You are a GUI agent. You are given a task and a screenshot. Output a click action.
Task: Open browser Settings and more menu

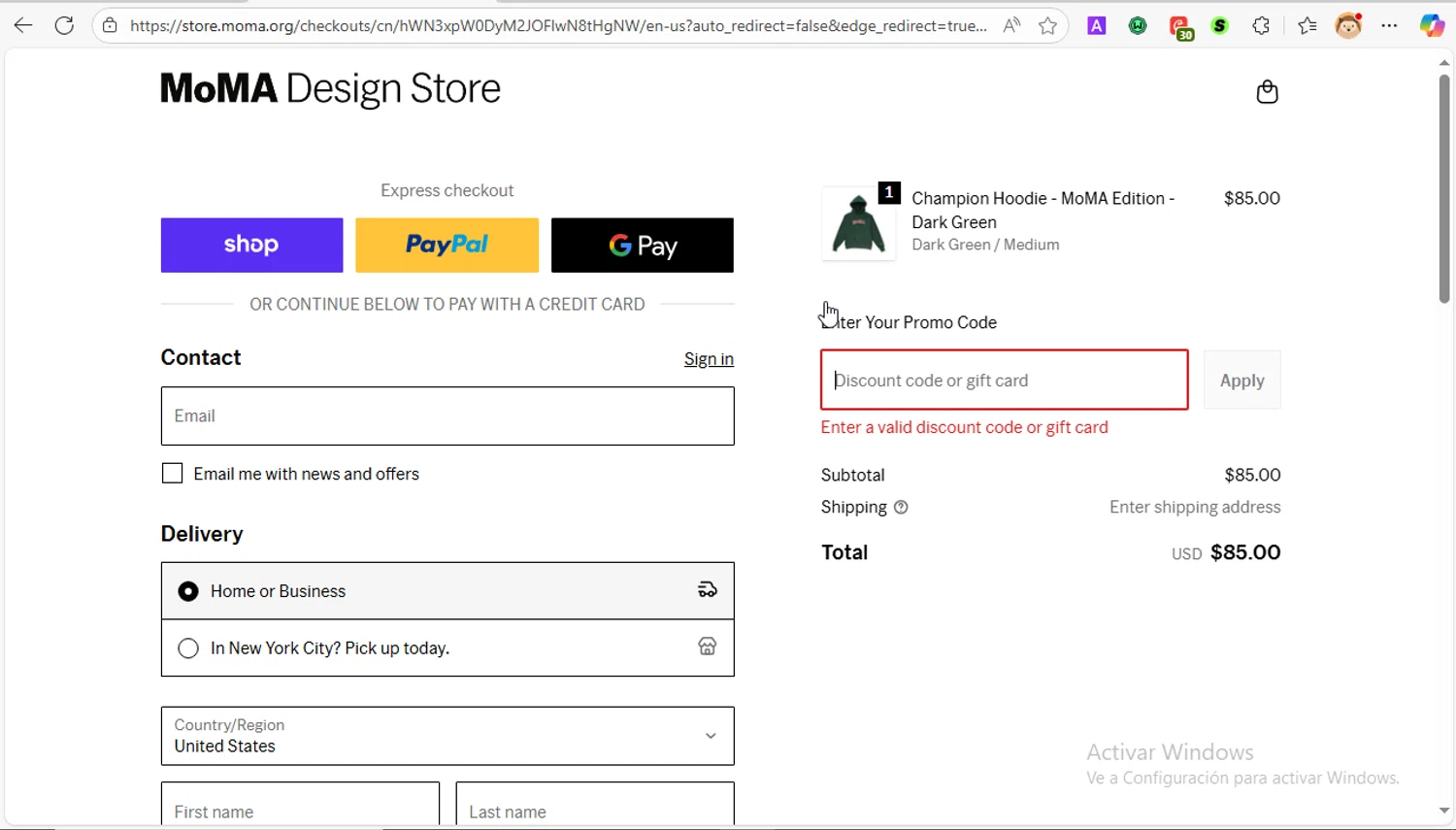click(1390, 26)
